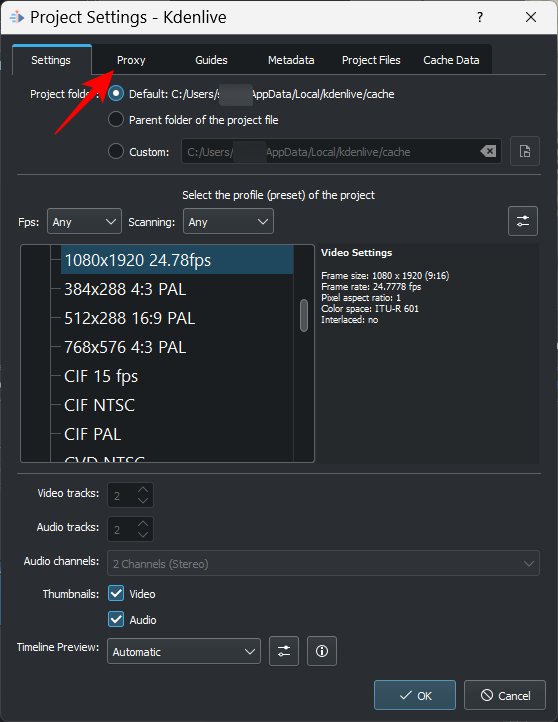This screenshot has width=558, height=722.
Task: Increase the Video tracks count arrow
Action: 143,489
